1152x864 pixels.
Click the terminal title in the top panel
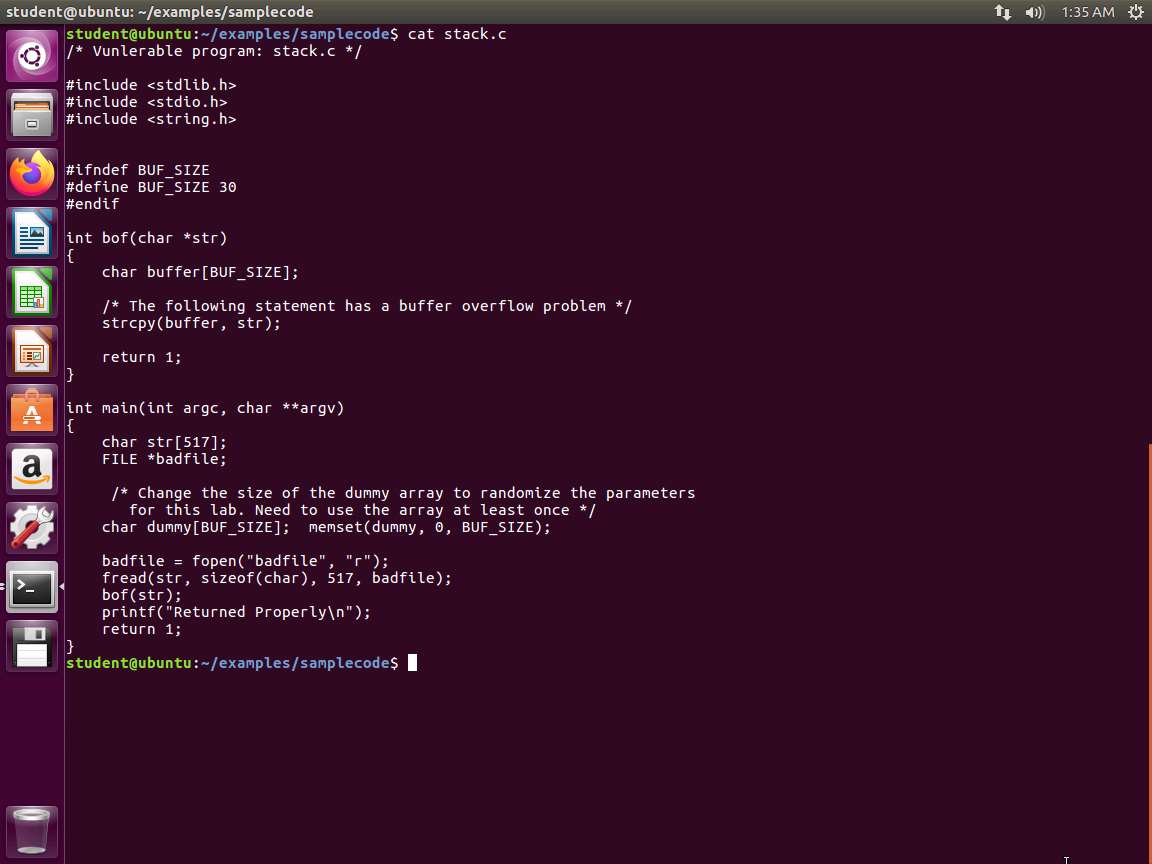160,12
